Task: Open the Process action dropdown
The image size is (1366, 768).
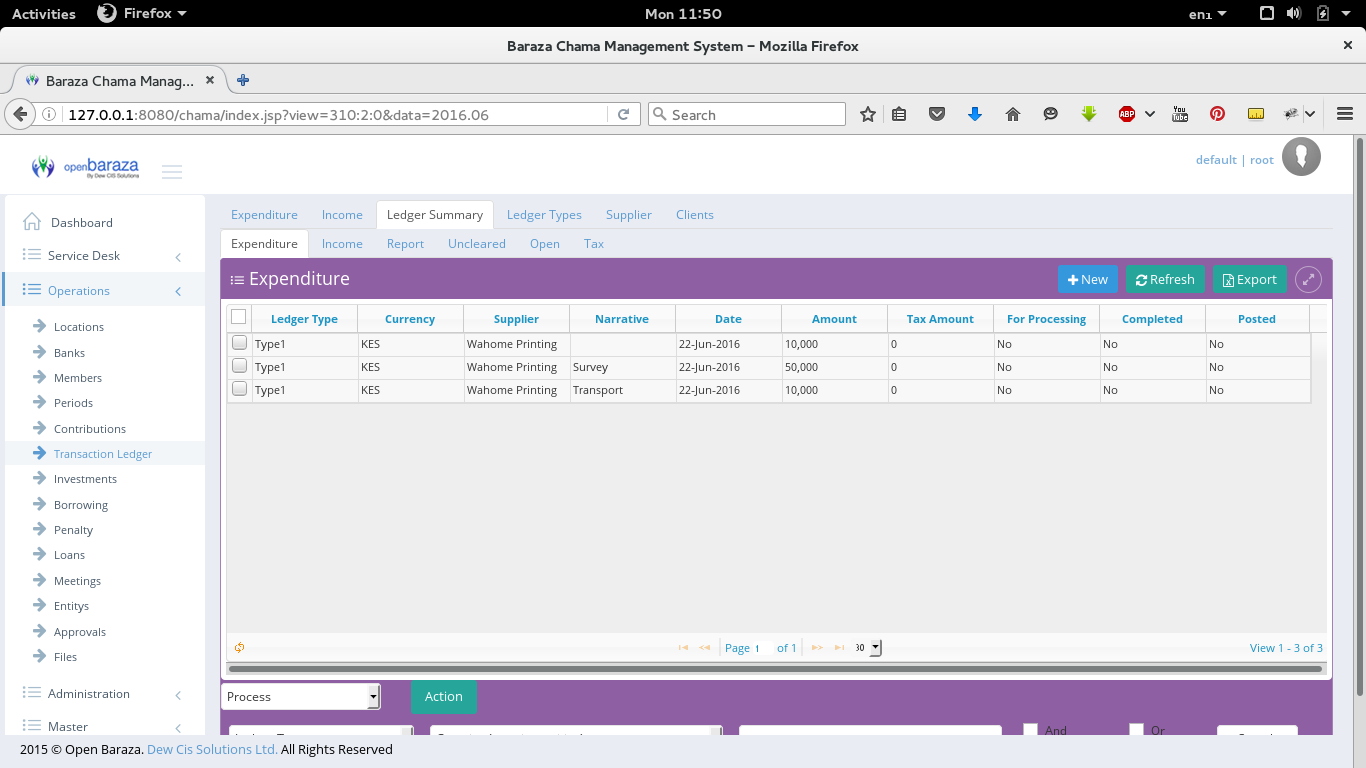Action: 300,696
